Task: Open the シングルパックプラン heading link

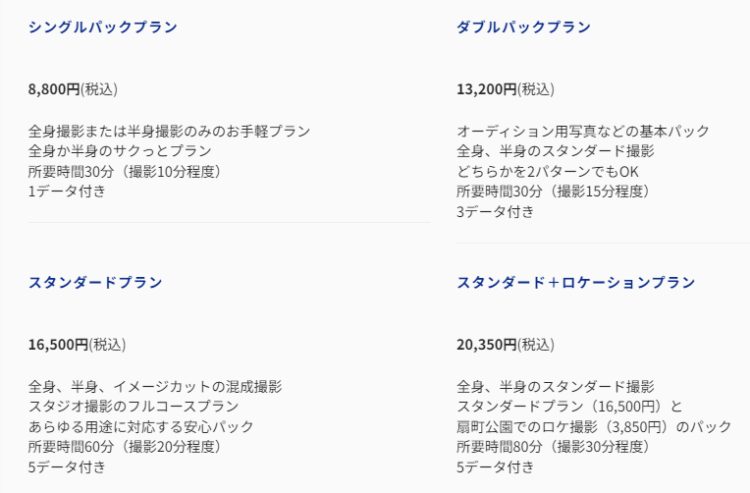Action: point(103,27)
